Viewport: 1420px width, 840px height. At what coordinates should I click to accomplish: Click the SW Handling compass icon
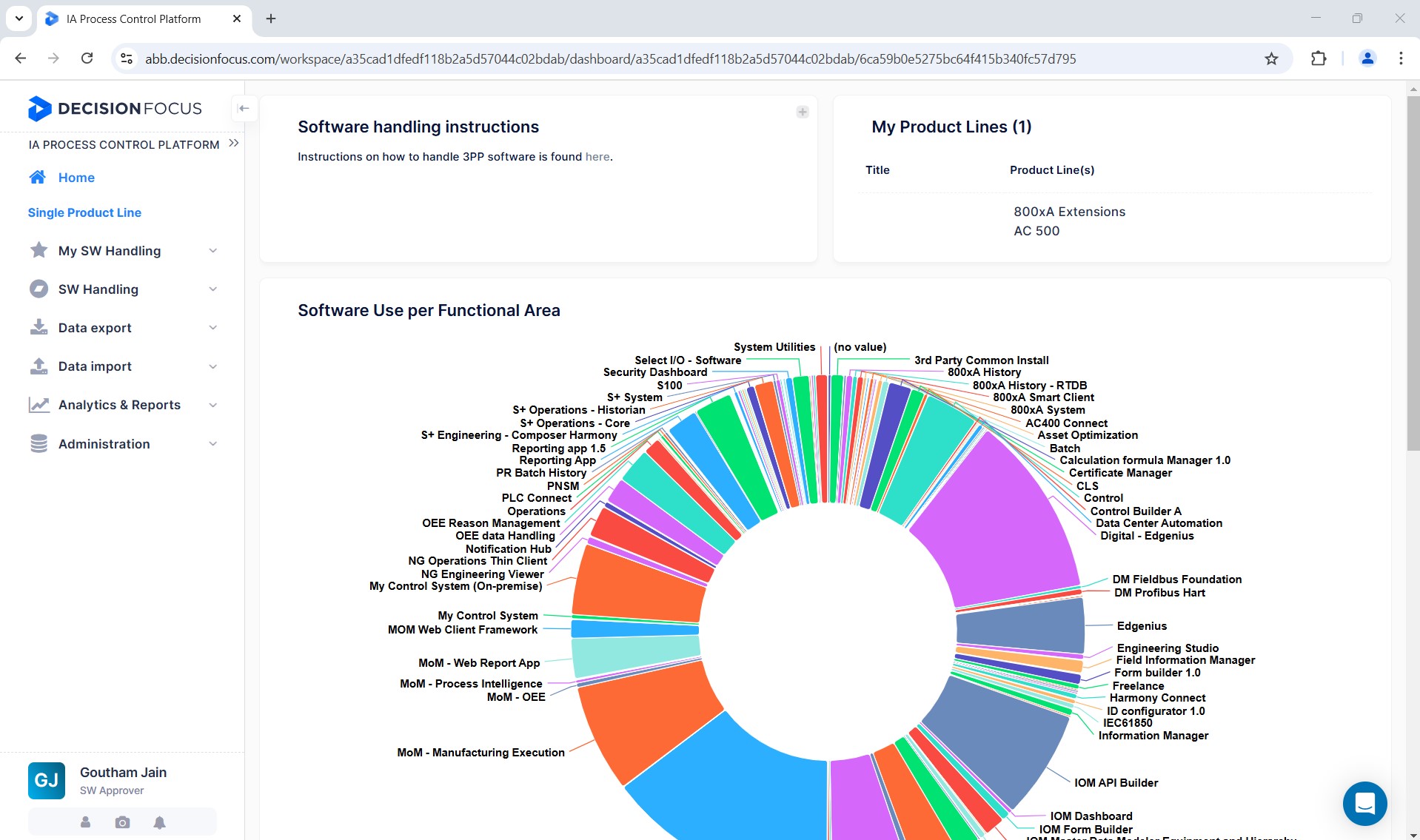38,289
